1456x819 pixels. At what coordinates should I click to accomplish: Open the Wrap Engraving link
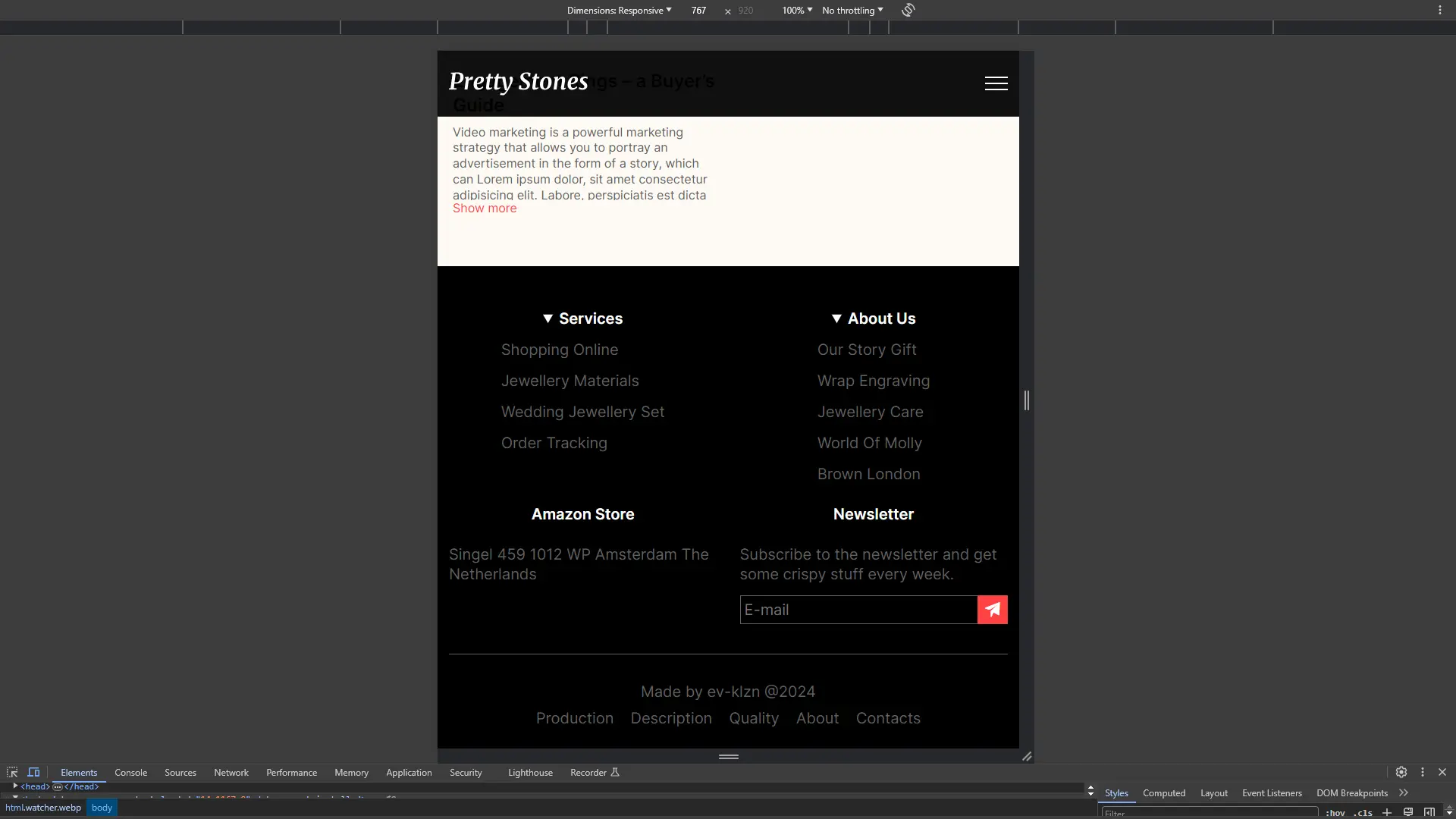tap(874, 381)
